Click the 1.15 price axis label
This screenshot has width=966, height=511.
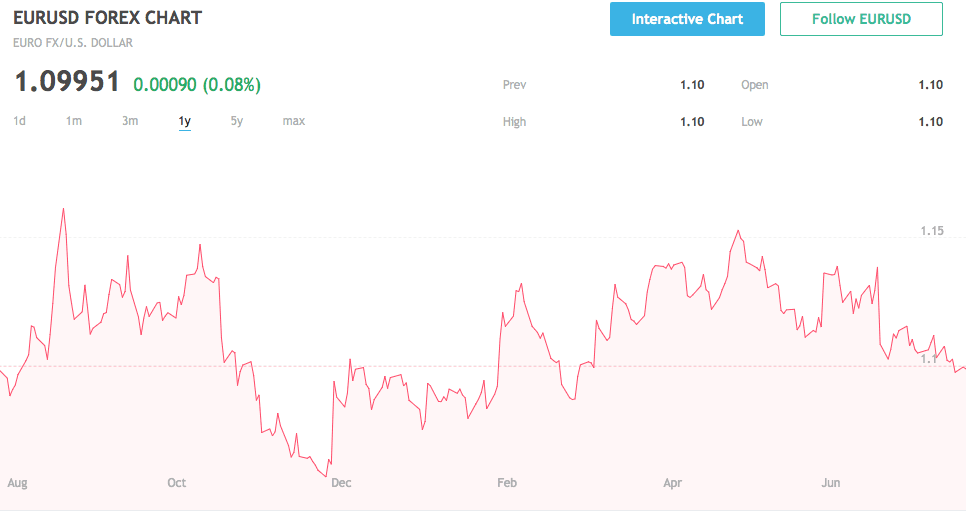click(x=931, y=231)
